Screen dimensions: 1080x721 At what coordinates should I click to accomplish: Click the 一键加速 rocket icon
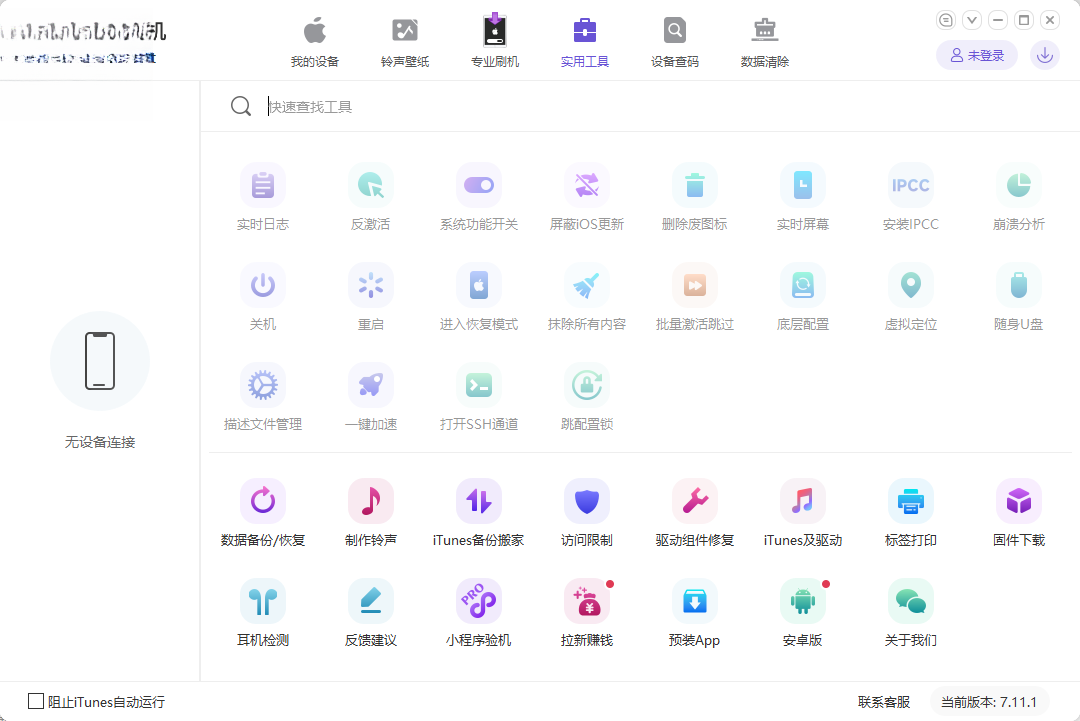pyautogui.click(x=371, y=385)
